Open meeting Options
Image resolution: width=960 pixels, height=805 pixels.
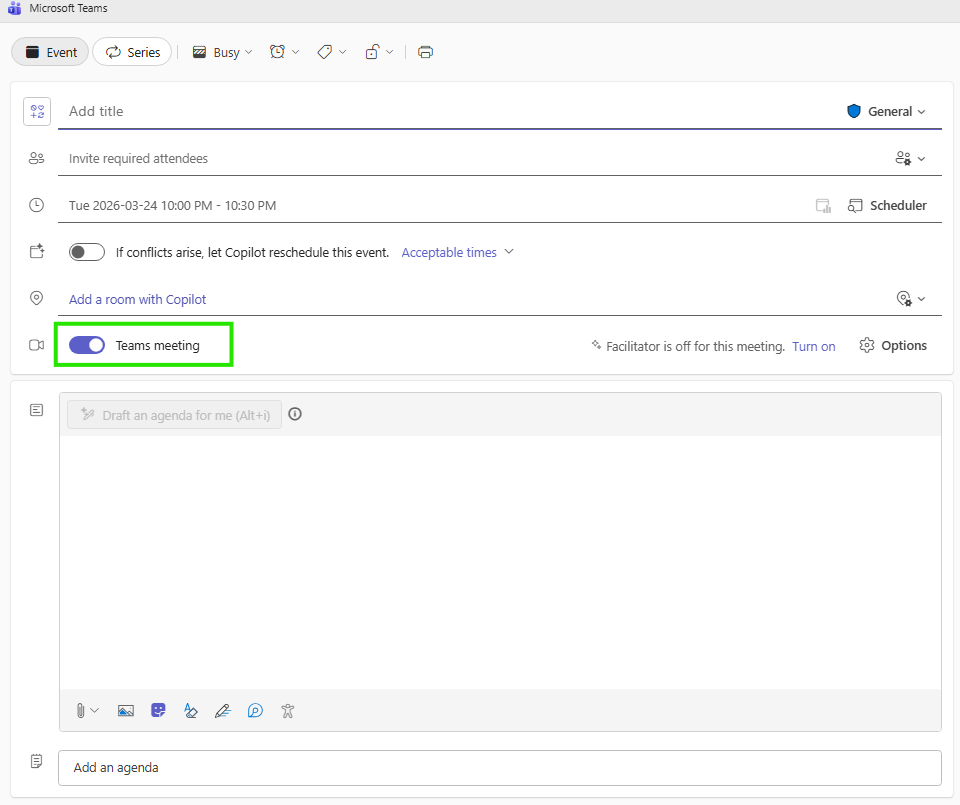[893, 345]
